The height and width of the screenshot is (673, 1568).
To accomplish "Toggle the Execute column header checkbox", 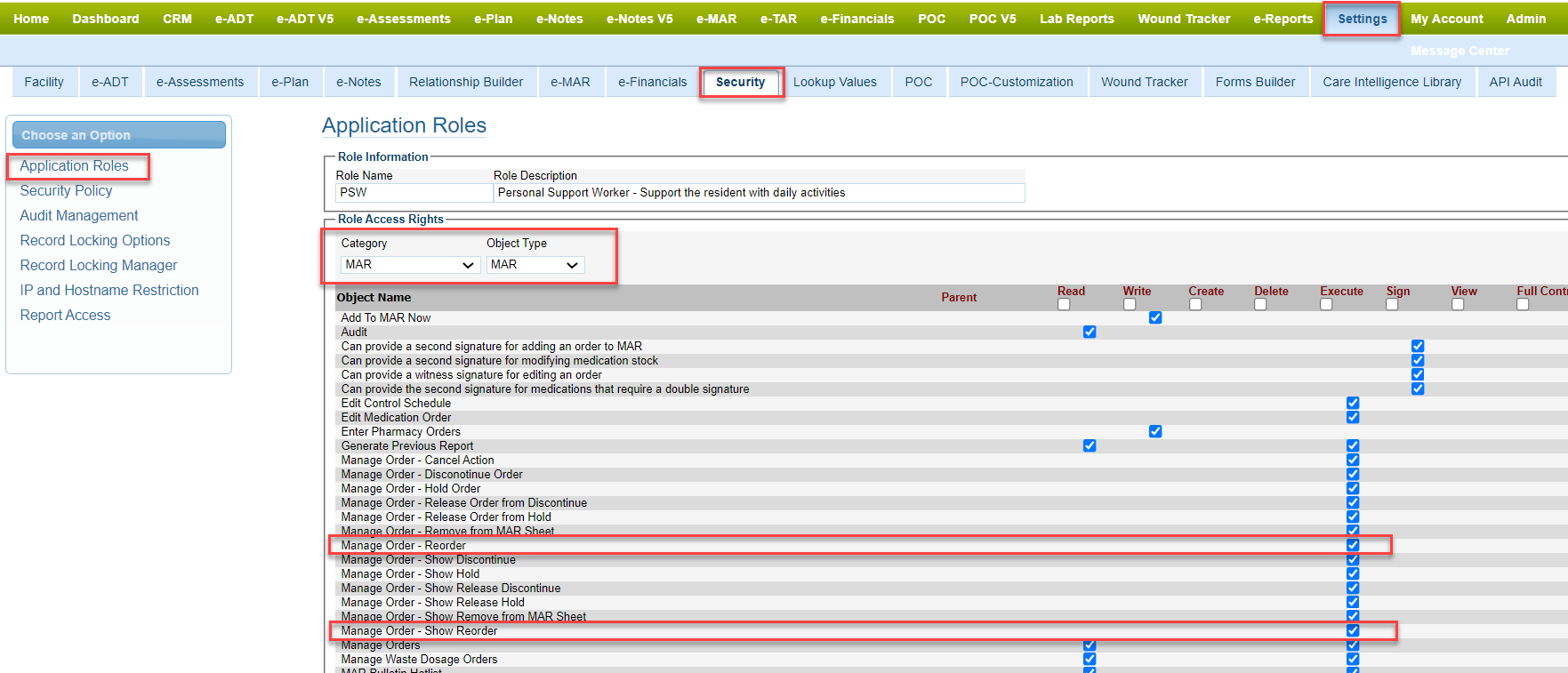I will tap(1326, 304).
